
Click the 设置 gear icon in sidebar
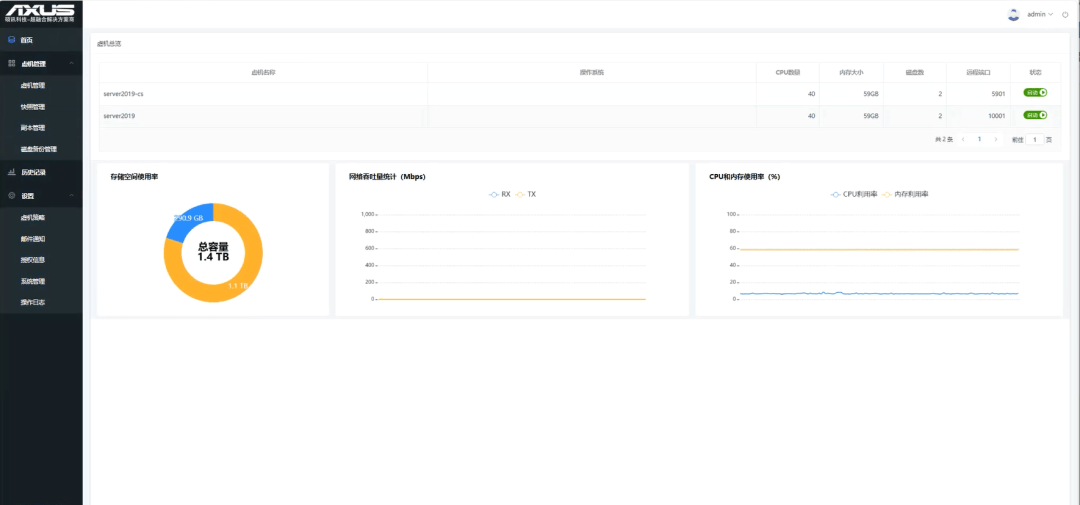coord(11,196)
